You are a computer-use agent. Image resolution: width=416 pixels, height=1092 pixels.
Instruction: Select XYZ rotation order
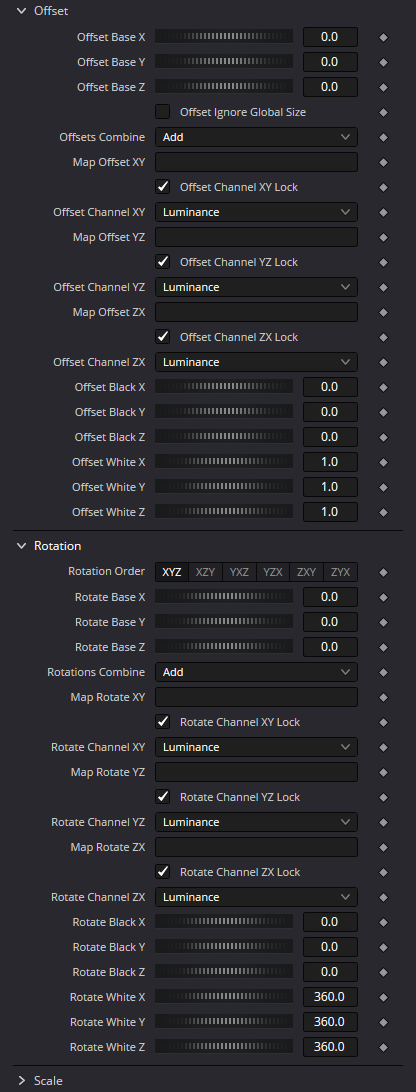171,572
